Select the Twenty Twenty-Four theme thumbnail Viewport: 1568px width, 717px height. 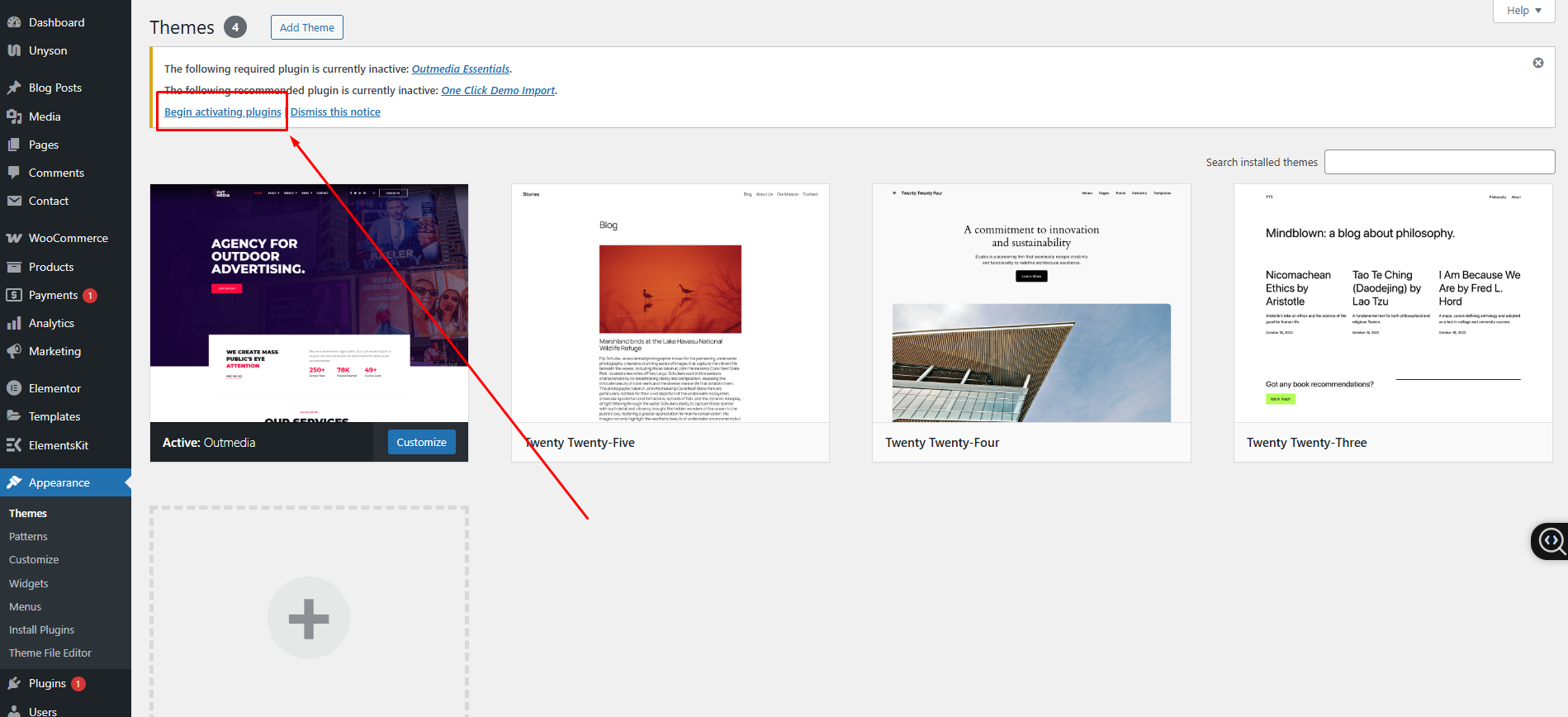[x=1031, y=303]
